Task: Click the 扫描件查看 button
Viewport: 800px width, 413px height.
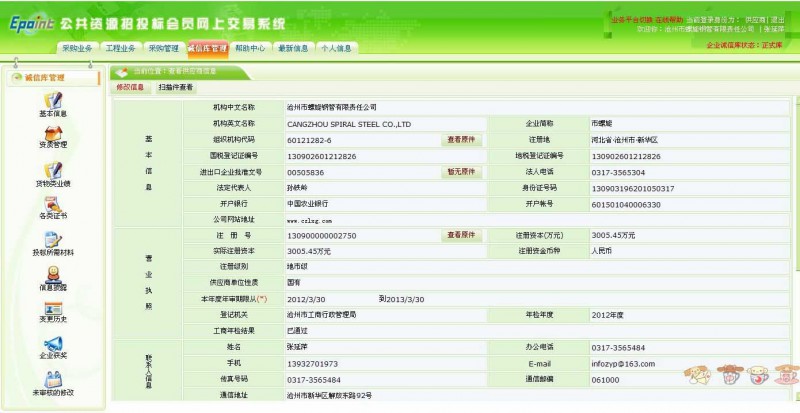Action: pos(176,88)
